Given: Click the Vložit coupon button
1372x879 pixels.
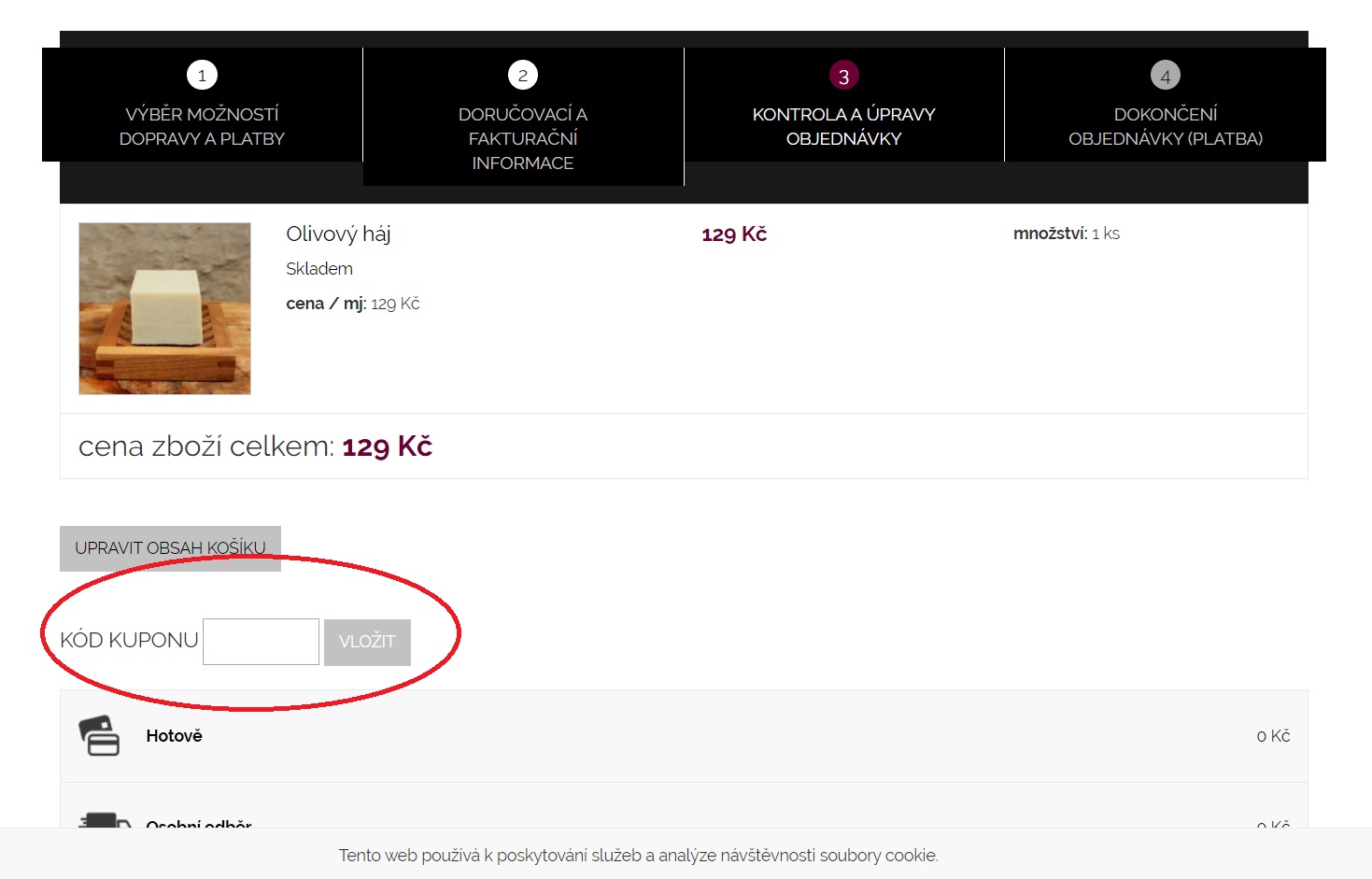Looking at the screenshot, I should pyautogui.click(x=367, y=642).
